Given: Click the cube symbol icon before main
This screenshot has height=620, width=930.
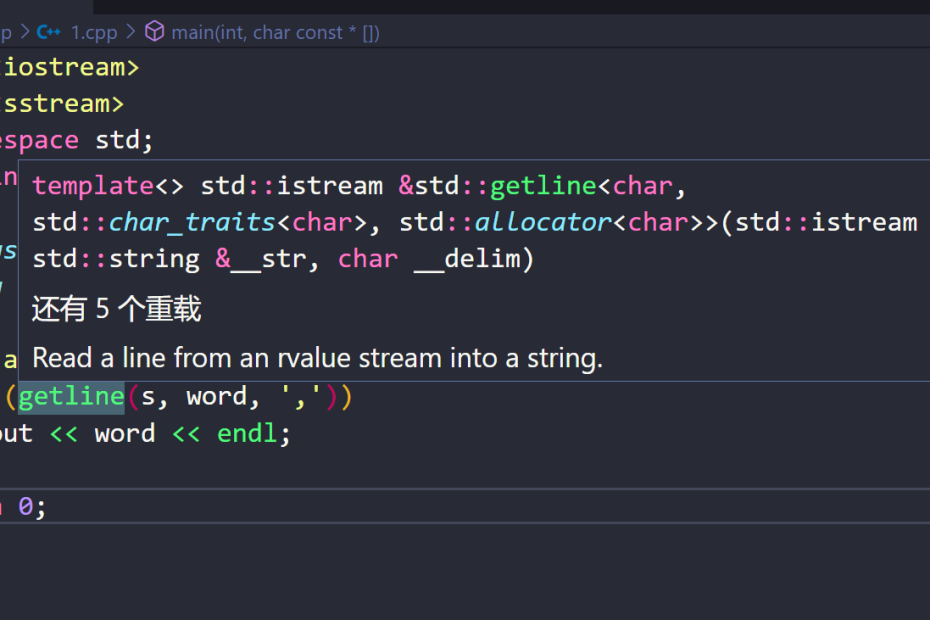Looking at the screenshot, I should pyautogui.click(x=154, y=32).
